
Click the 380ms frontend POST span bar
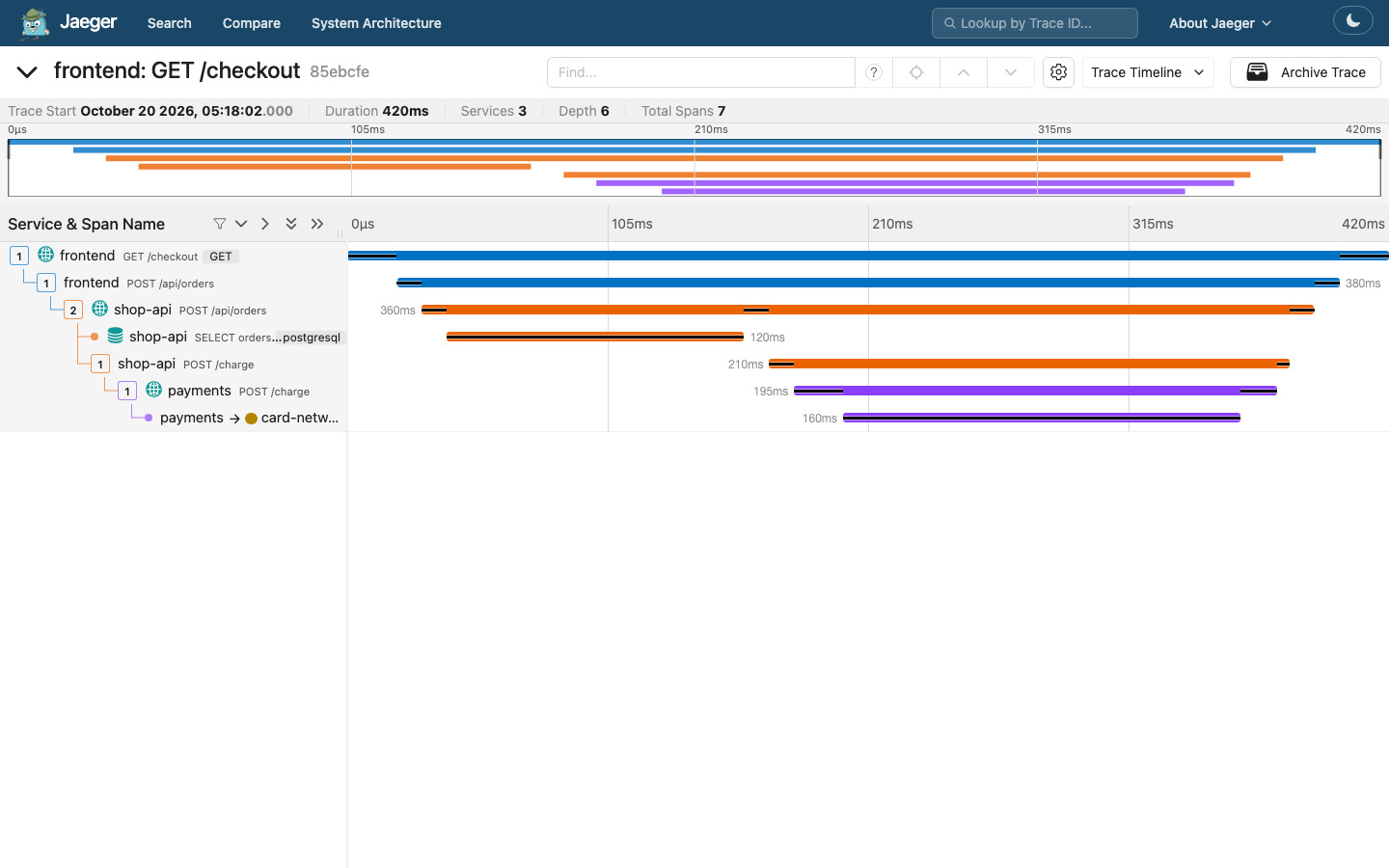868,283
